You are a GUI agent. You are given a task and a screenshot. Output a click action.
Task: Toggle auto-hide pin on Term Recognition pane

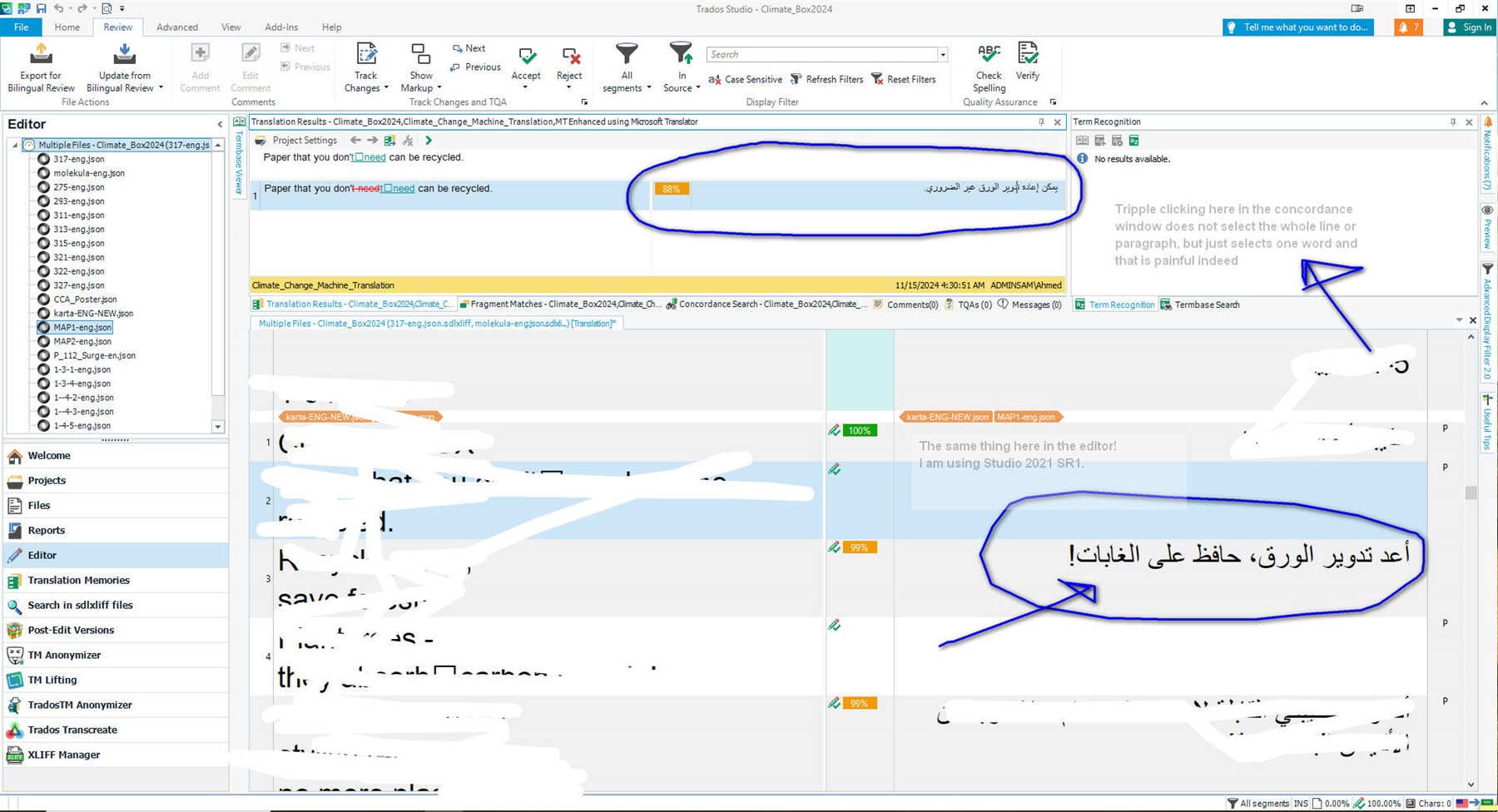pos(1453,121)
